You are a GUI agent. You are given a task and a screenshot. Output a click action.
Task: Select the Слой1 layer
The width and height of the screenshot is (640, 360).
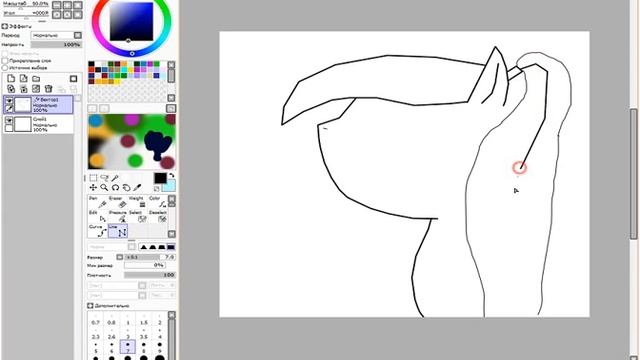click(38, 124)
